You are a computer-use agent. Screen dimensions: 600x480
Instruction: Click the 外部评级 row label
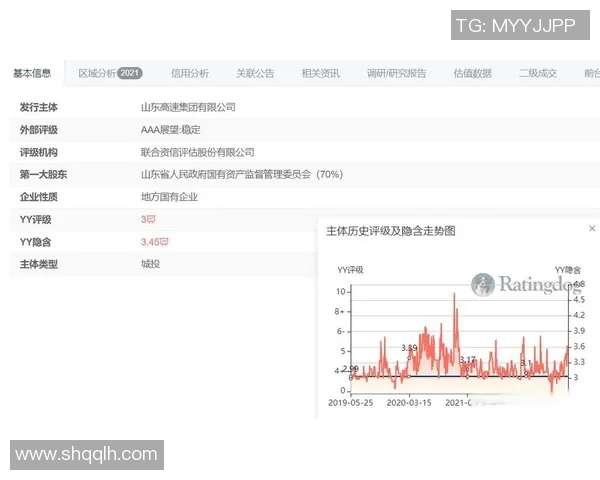[39, 130]
